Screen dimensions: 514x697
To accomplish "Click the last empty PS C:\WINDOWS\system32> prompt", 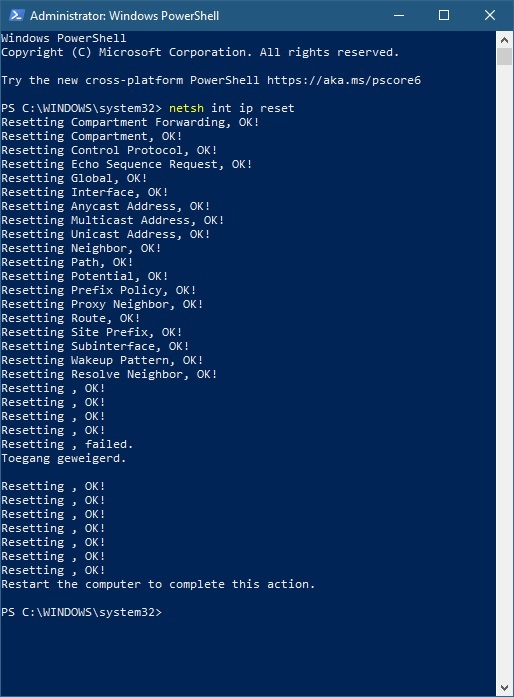I will (x=81, y=612).
